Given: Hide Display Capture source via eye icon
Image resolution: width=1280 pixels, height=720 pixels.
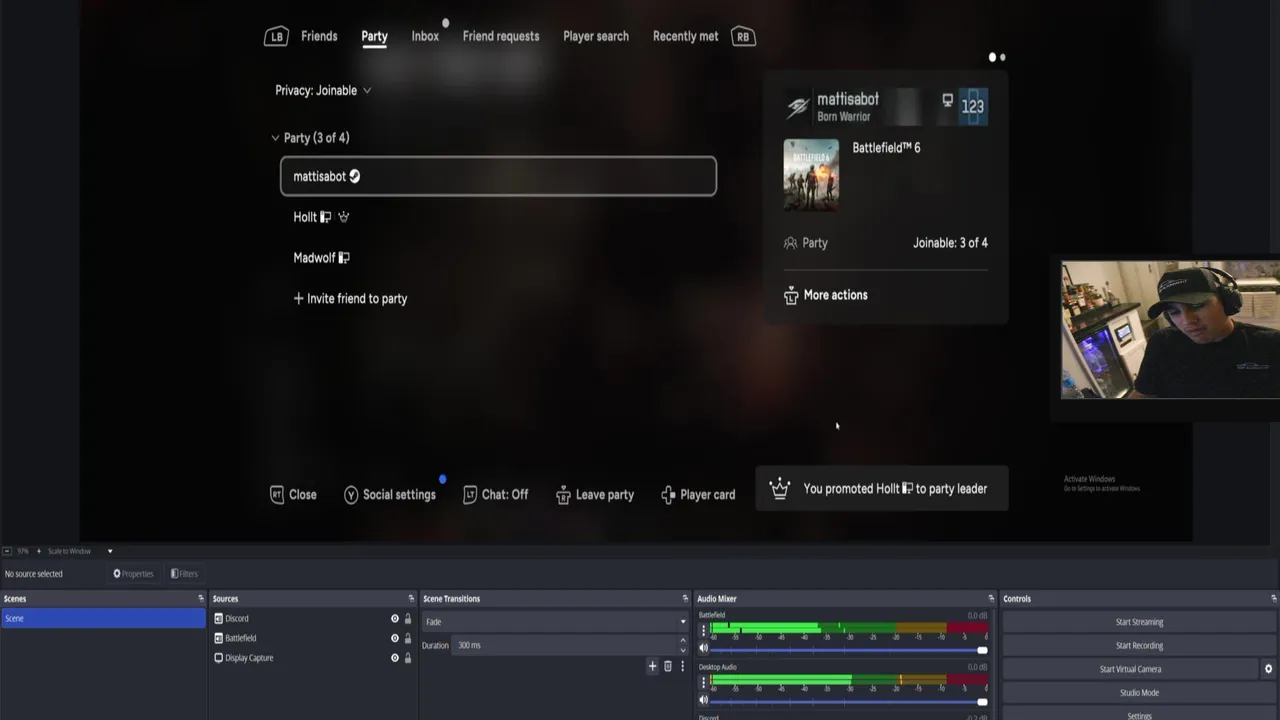Looking at the screenshot, I should coord(395,658).
